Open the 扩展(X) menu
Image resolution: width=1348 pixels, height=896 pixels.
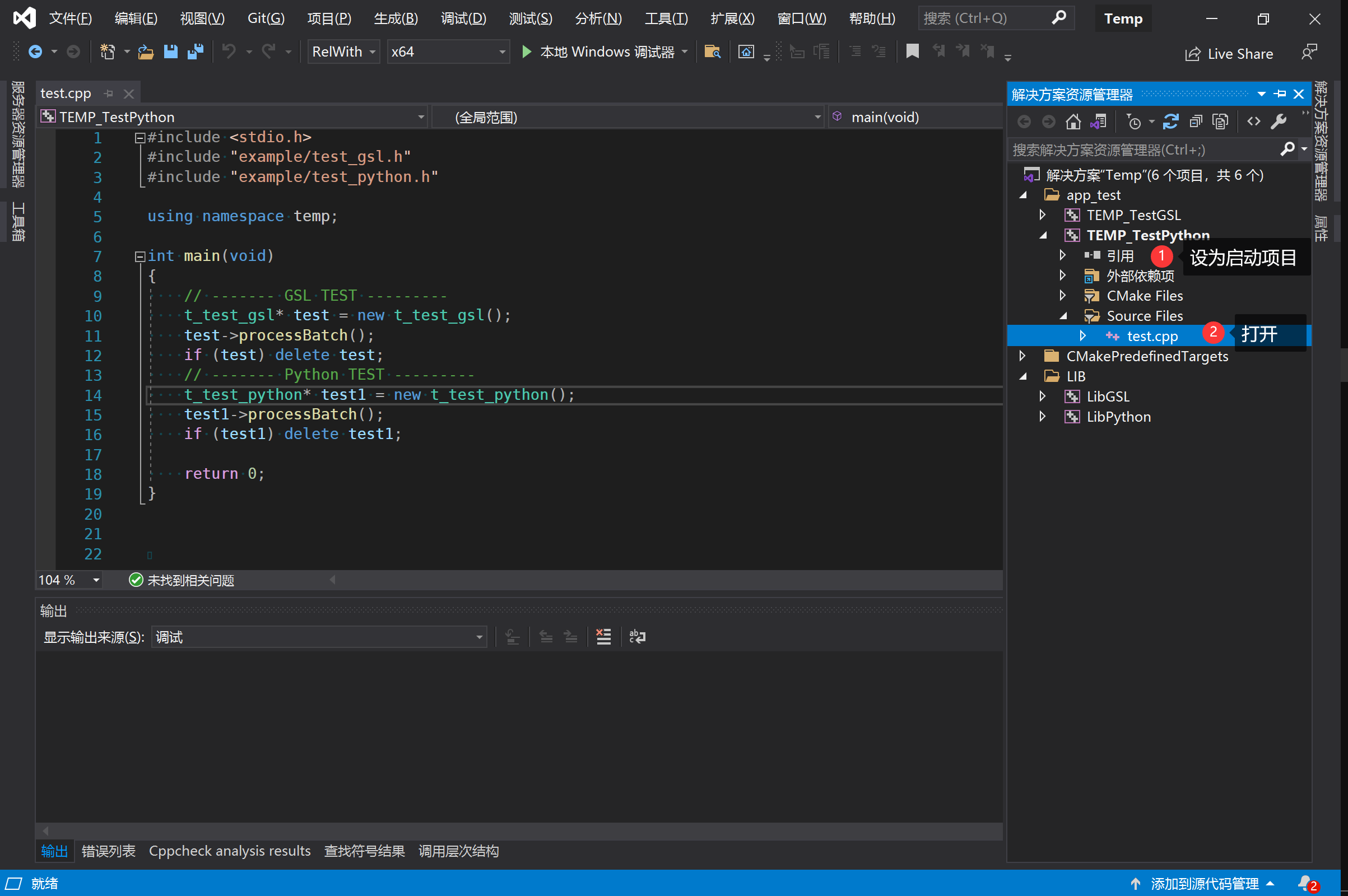tap(732, 18)
